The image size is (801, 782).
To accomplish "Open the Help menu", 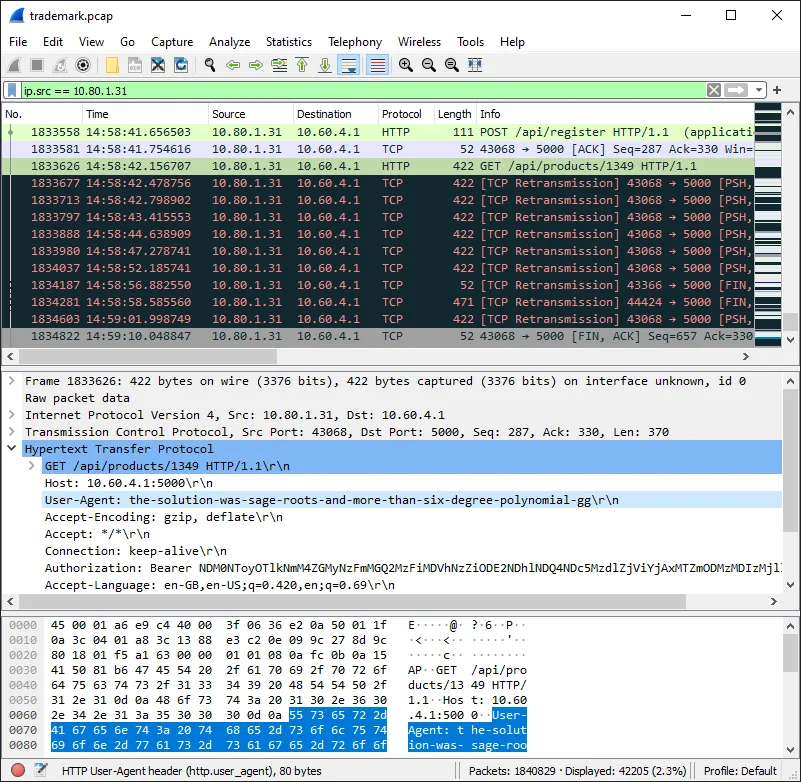I will tap(512, 42).
